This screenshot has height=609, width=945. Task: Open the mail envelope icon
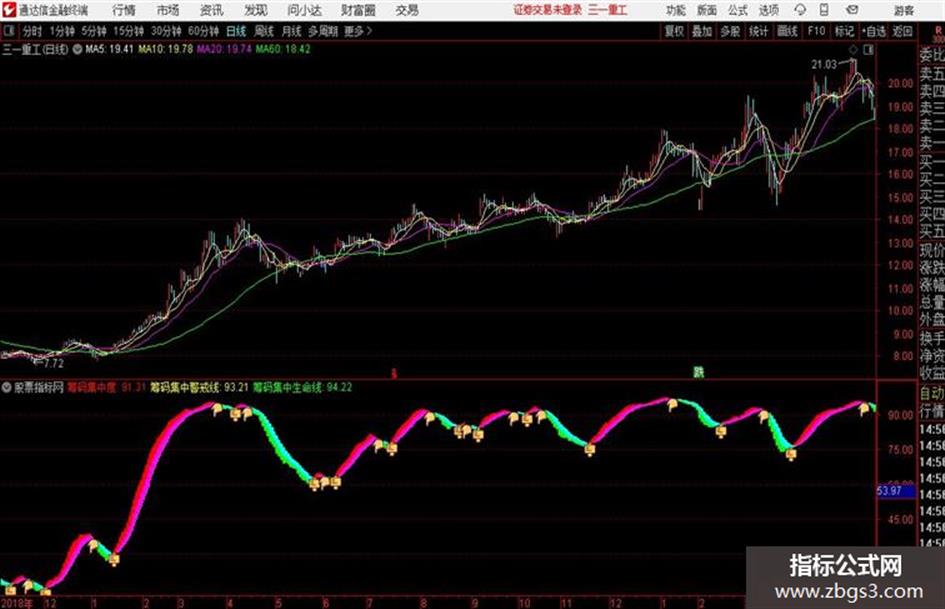852,10
